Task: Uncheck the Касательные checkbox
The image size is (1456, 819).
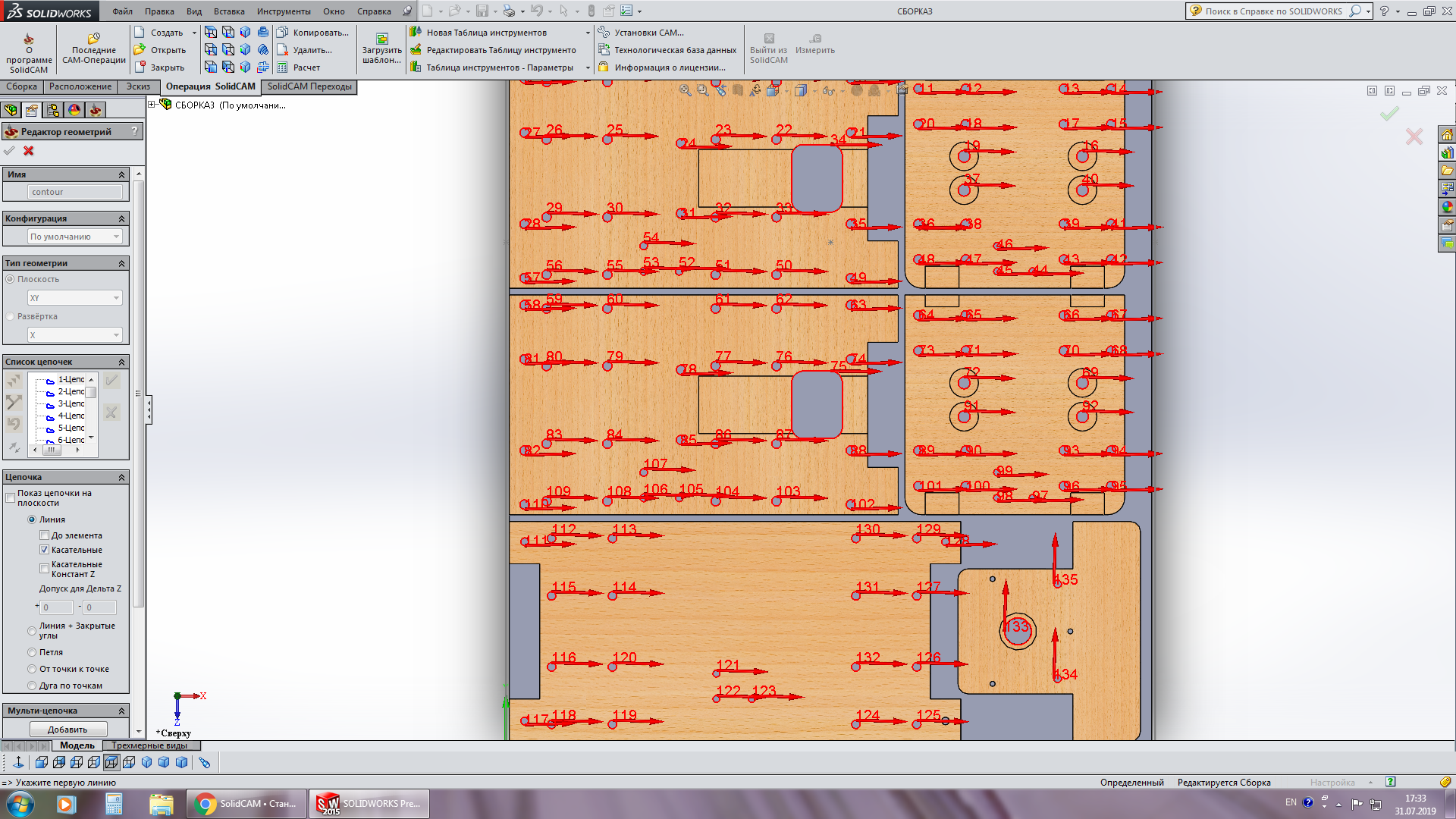Action: pyautogui.click(x=45, y=550)
